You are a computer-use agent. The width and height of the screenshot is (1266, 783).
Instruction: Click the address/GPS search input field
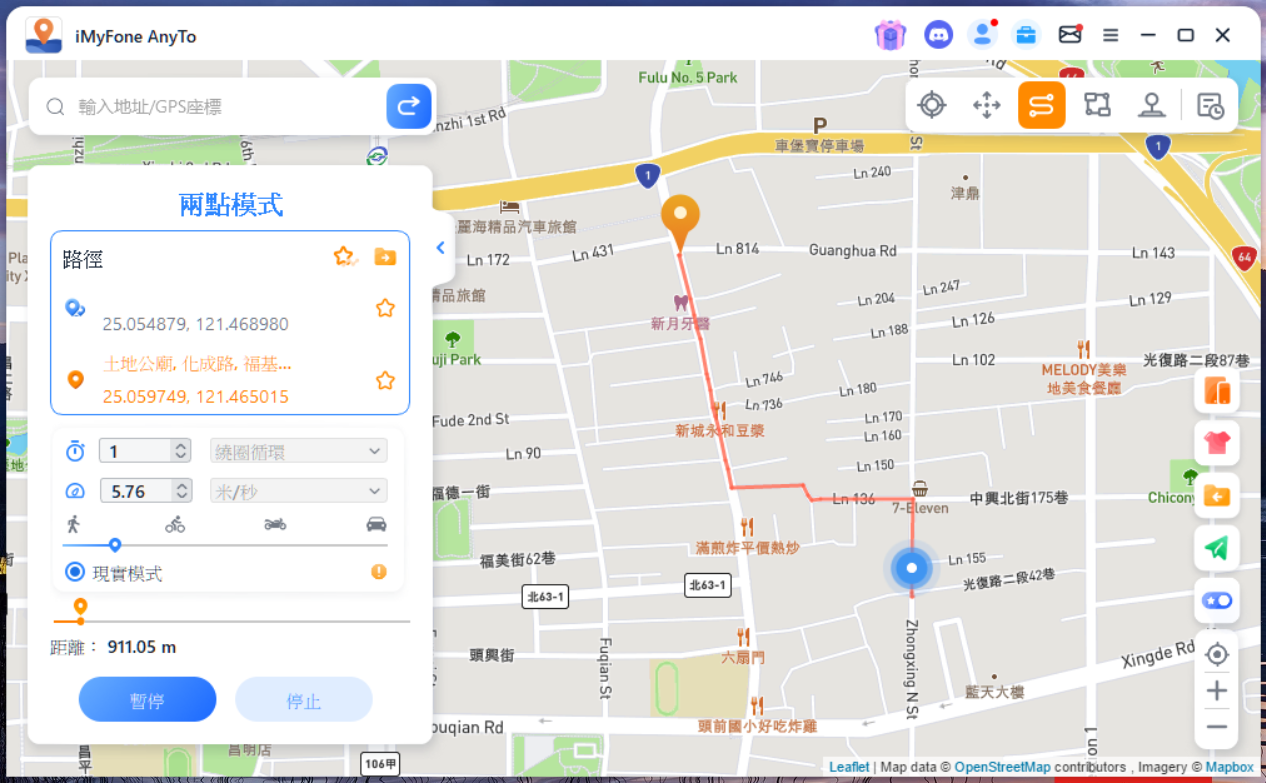225,107
